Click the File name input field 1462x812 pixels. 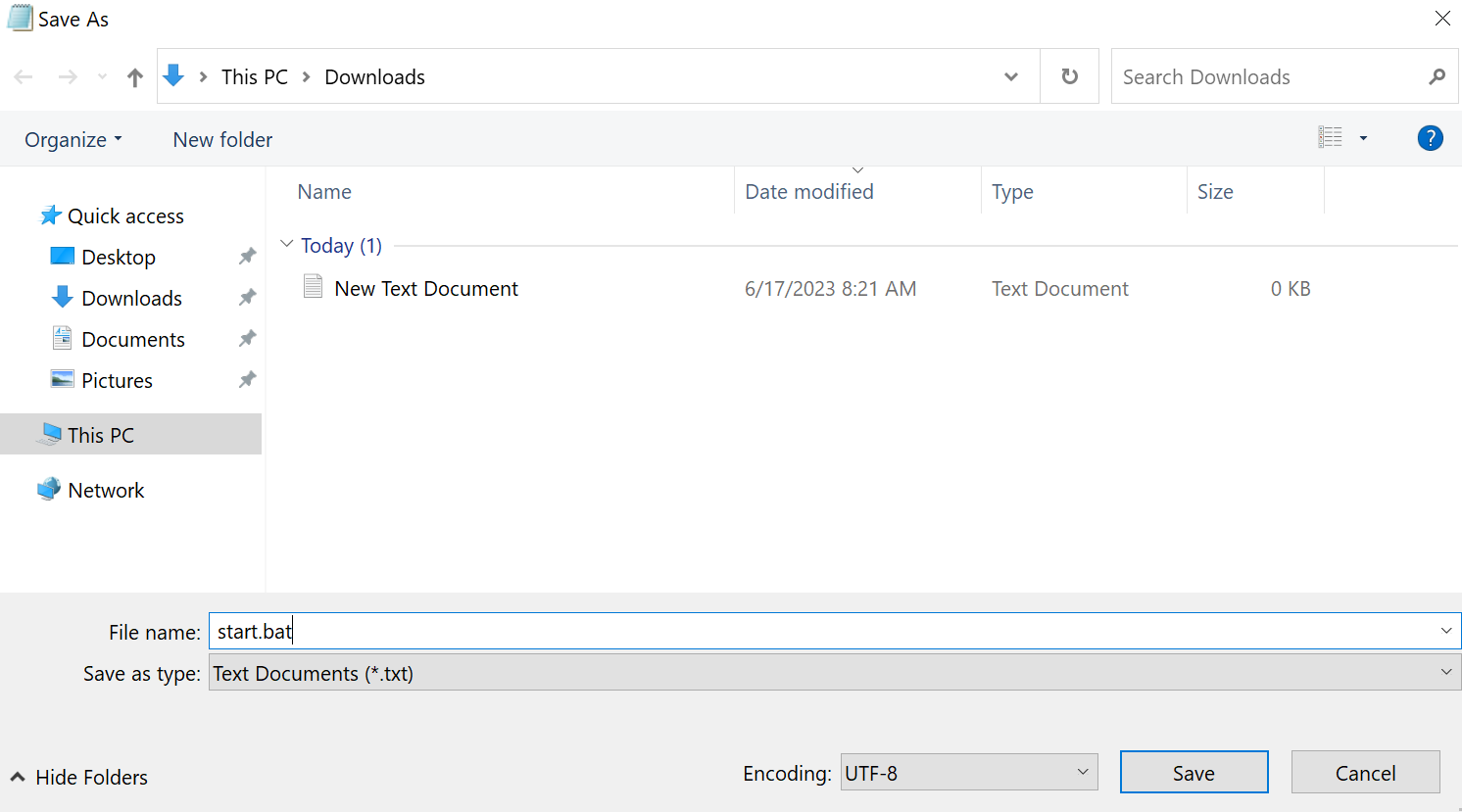tap(823, 632)
